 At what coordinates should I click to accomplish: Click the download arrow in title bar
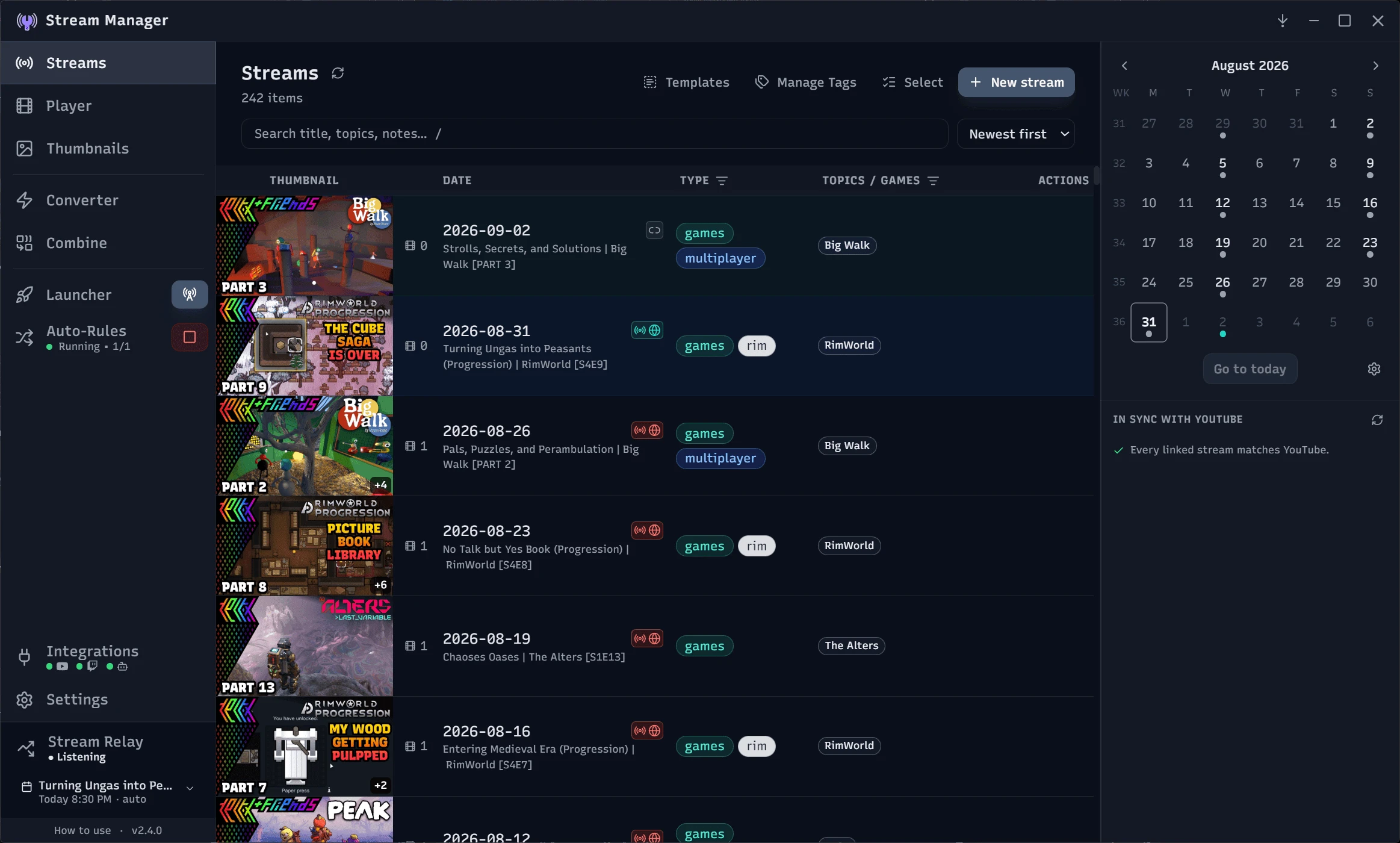[x=1283, y=20]
